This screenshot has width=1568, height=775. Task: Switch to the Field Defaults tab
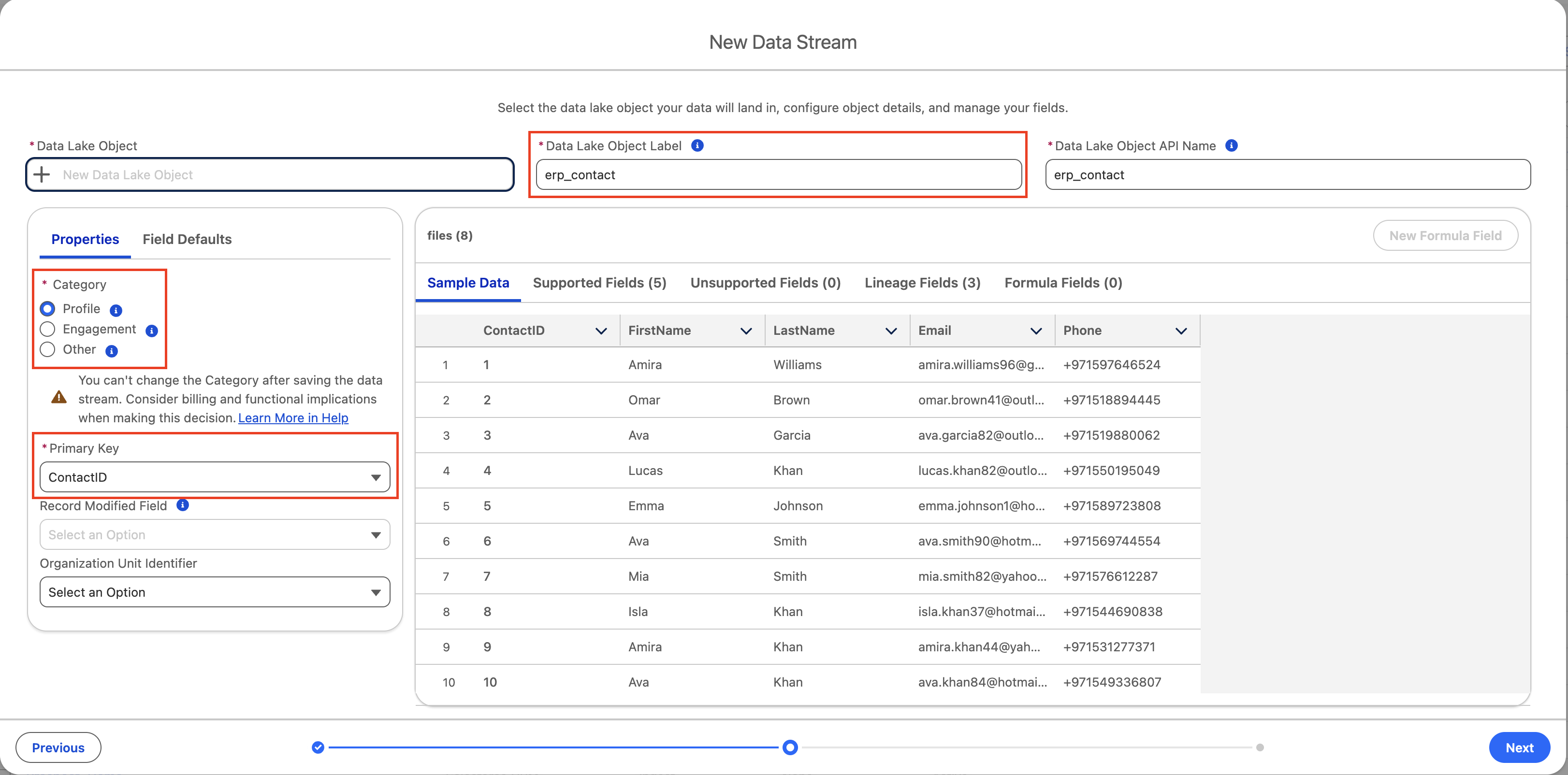[x=187, y=239]
